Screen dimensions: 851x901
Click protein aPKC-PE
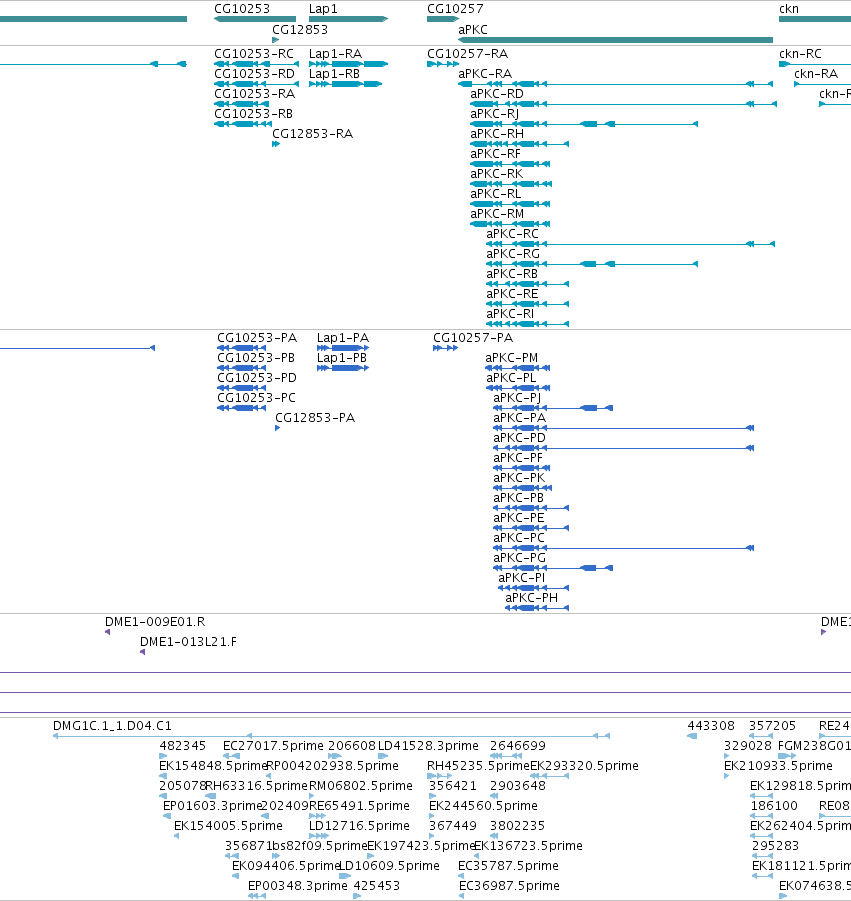(x=518, y=518)
